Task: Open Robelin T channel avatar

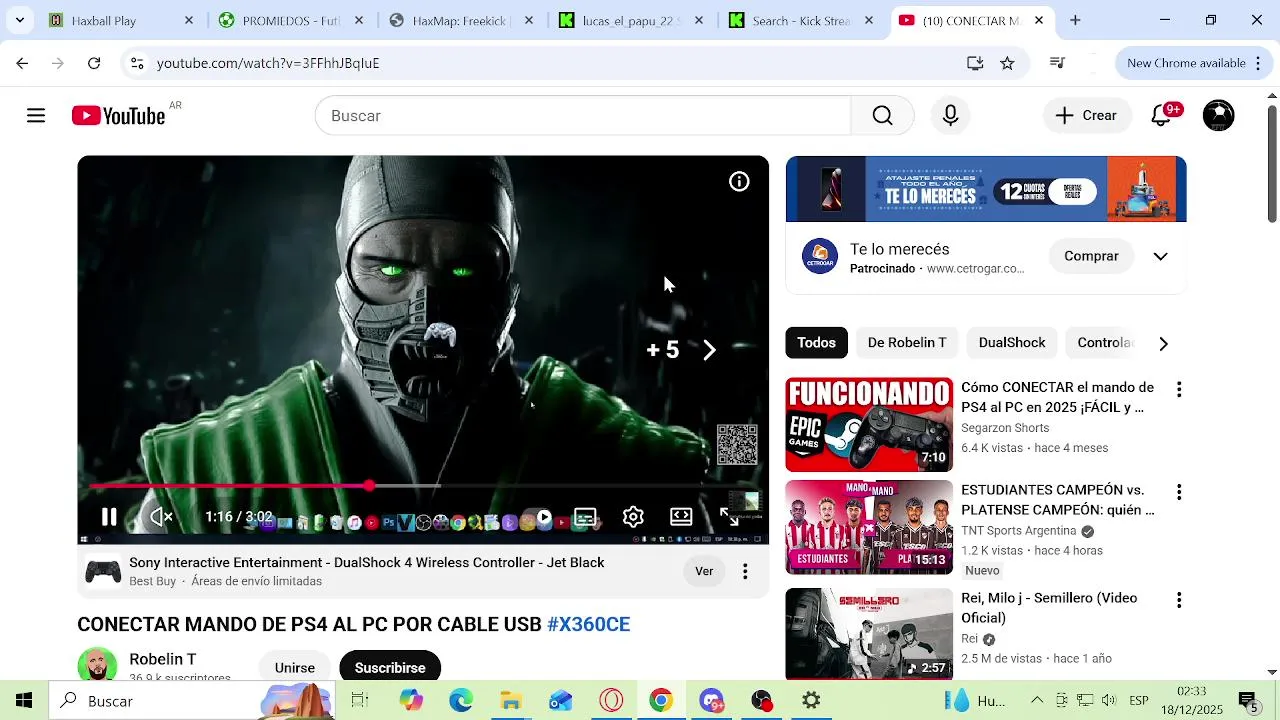Action: tap(97, 666)
